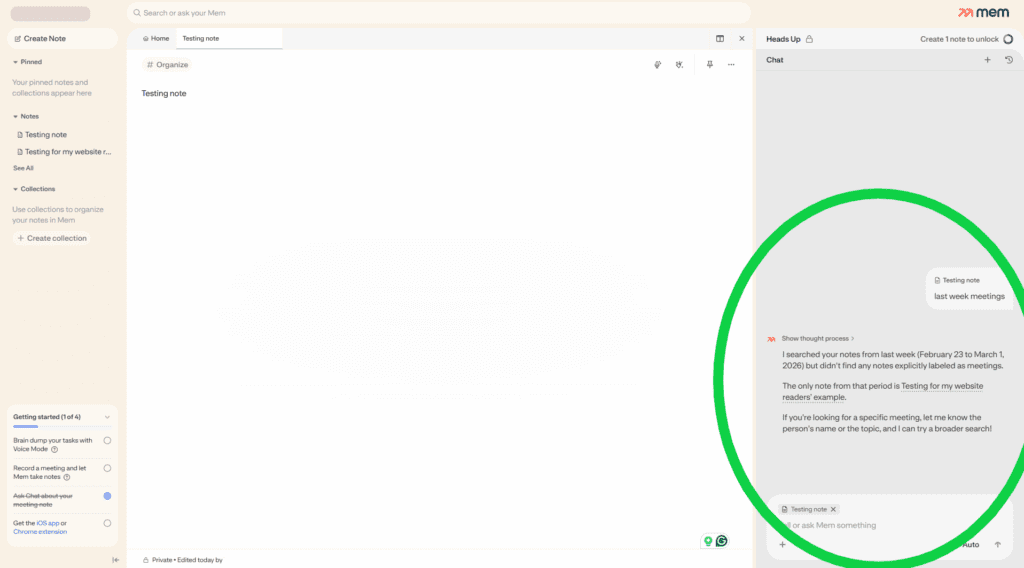This screenshot has height=568, width=1024.
Task: Click the Create 1 note to unlock progress ring
Action: pos(1008,39)
